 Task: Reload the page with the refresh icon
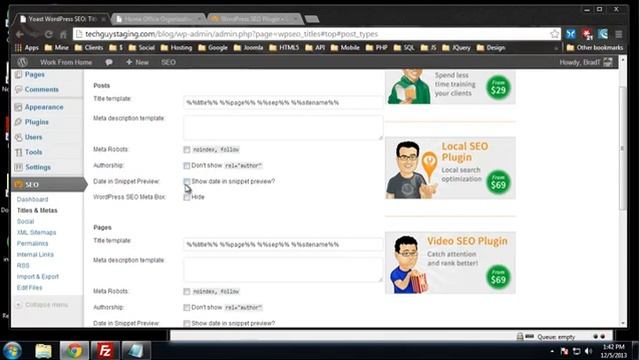point(49,34)
